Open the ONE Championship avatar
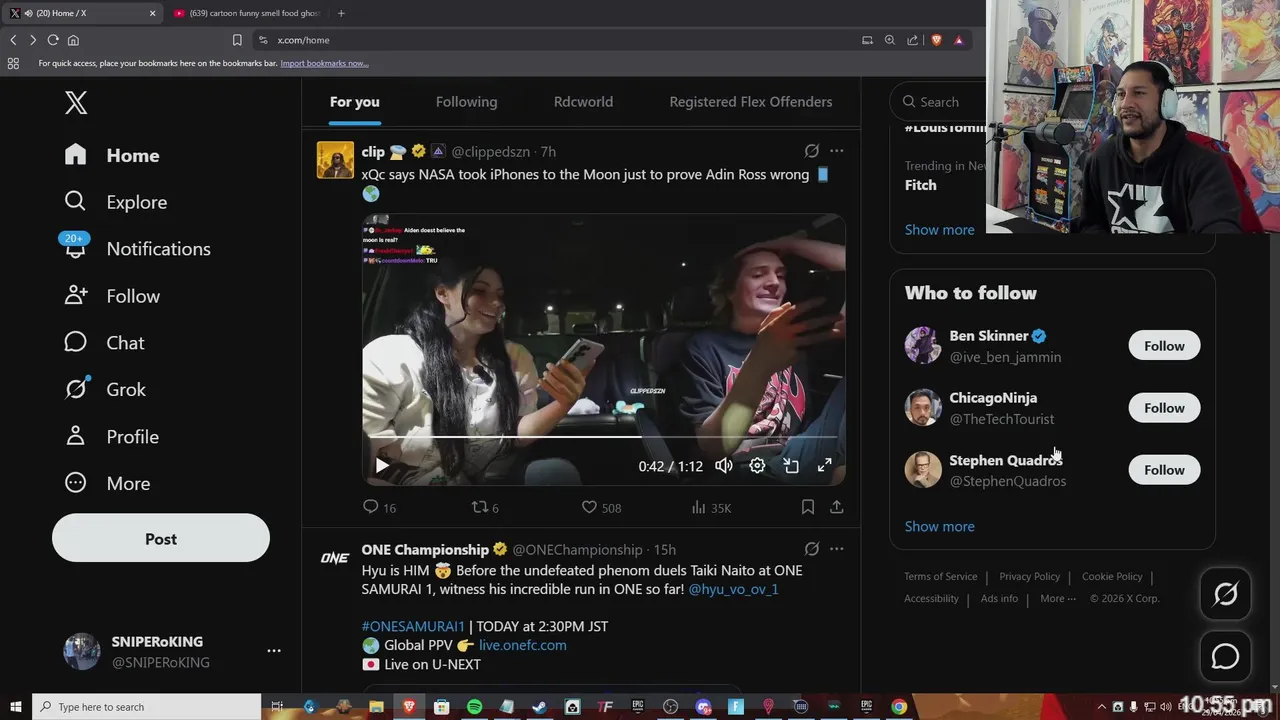Viewport: 1280px width, 720px height. (335, 558)
